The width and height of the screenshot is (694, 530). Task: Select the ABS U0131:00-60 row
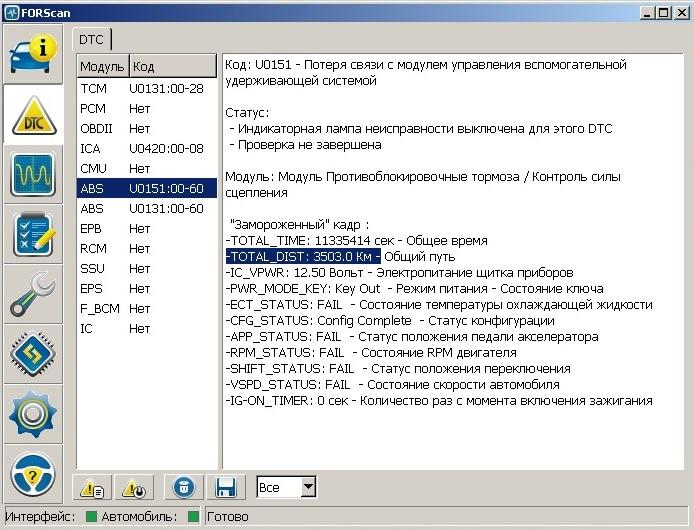click(147, 209)
